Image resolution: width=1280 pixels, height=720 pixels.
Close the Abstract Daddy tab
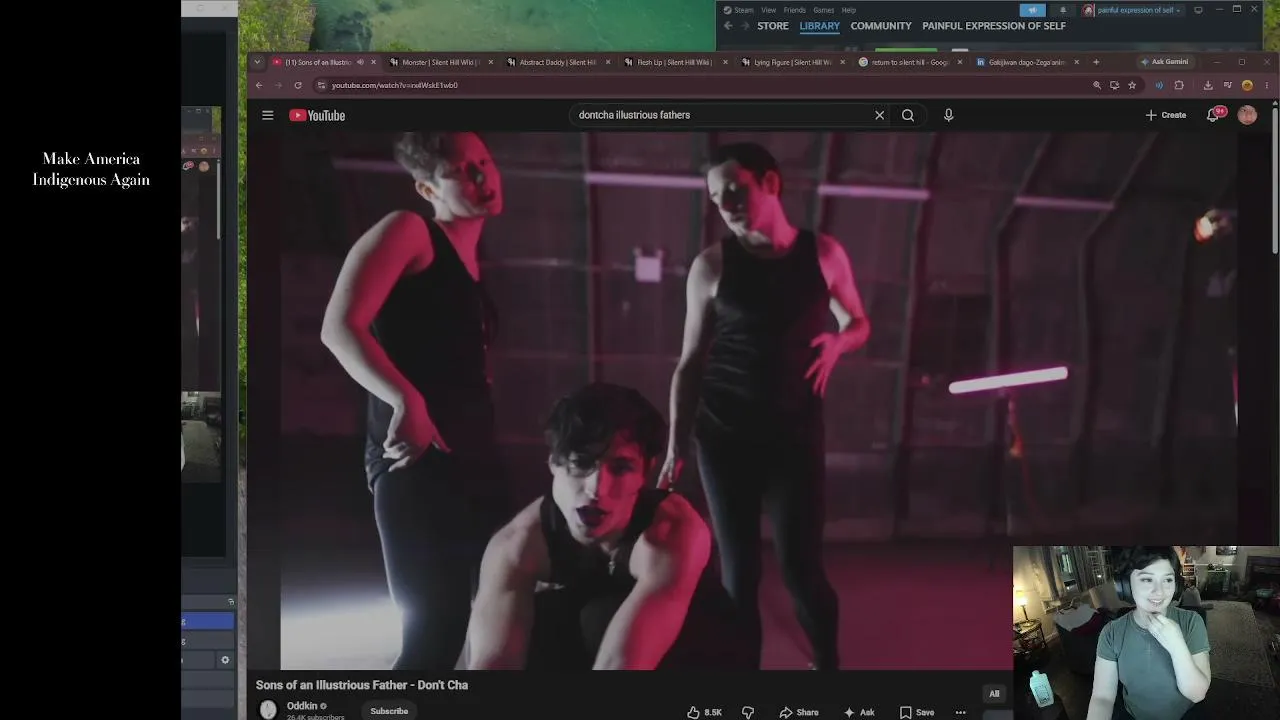[x=608, y=62]
